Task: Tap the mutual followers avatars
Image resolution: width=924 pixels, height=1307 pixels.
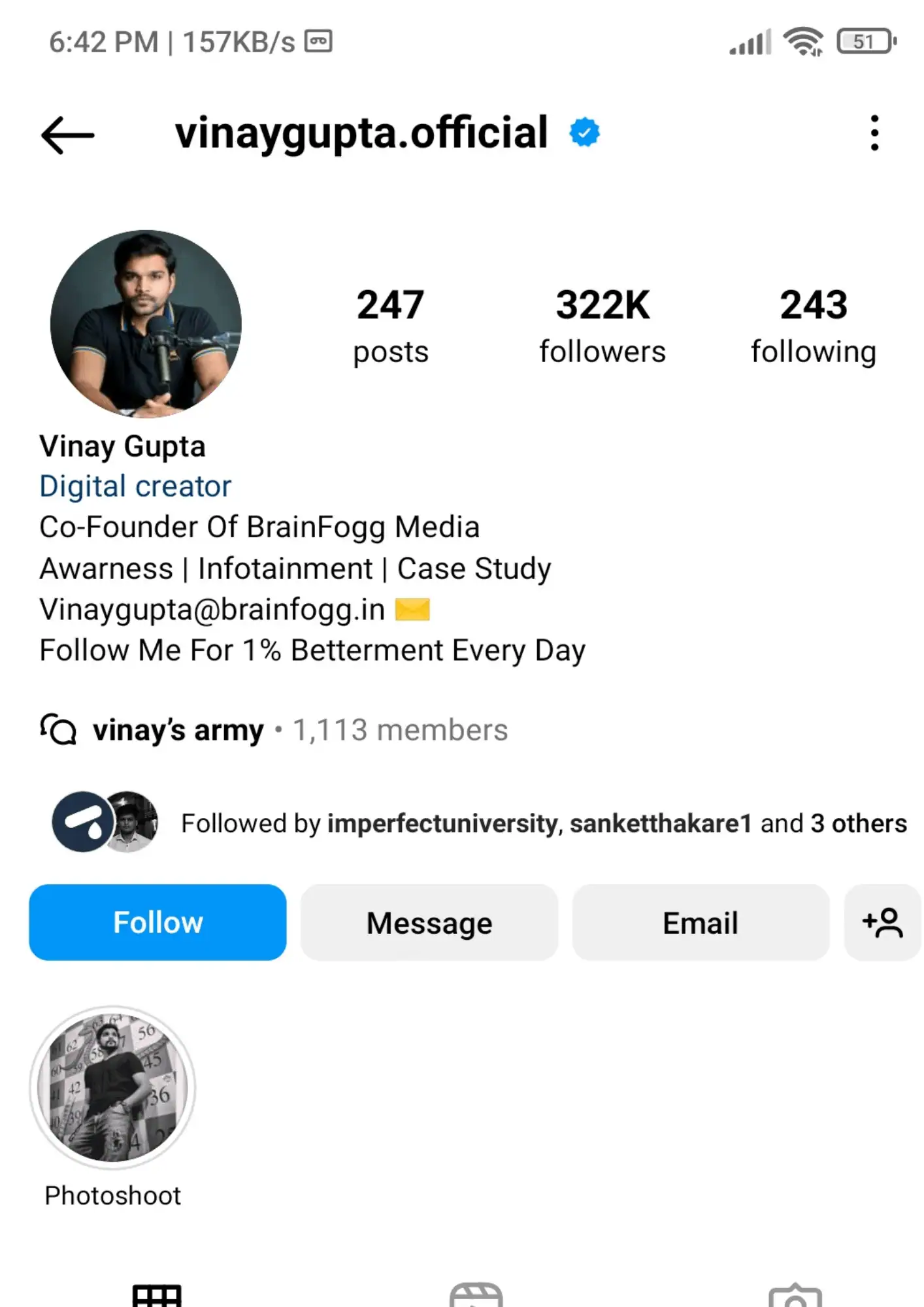Action: [105, 822]
